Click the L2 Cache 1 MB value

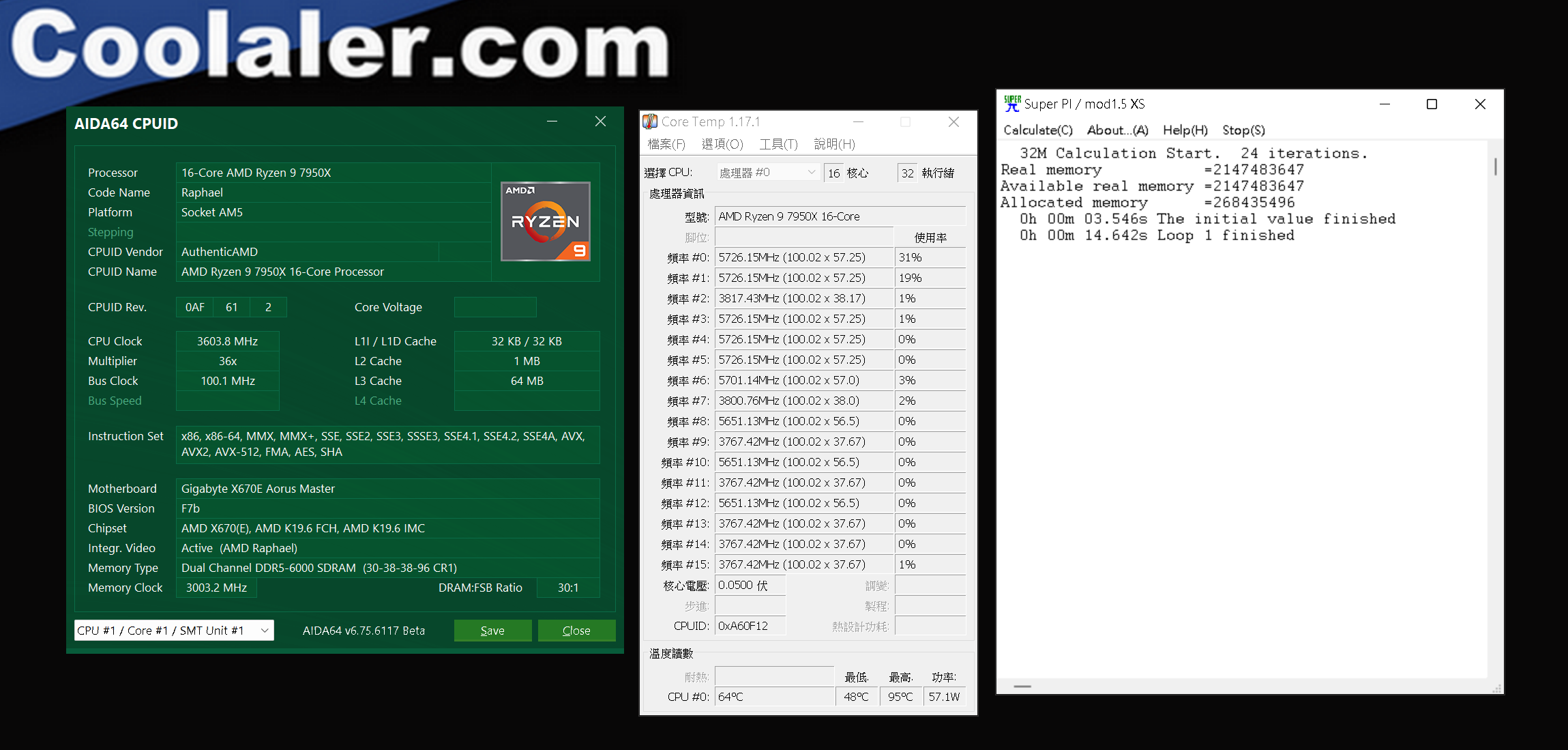pos(527,361)
